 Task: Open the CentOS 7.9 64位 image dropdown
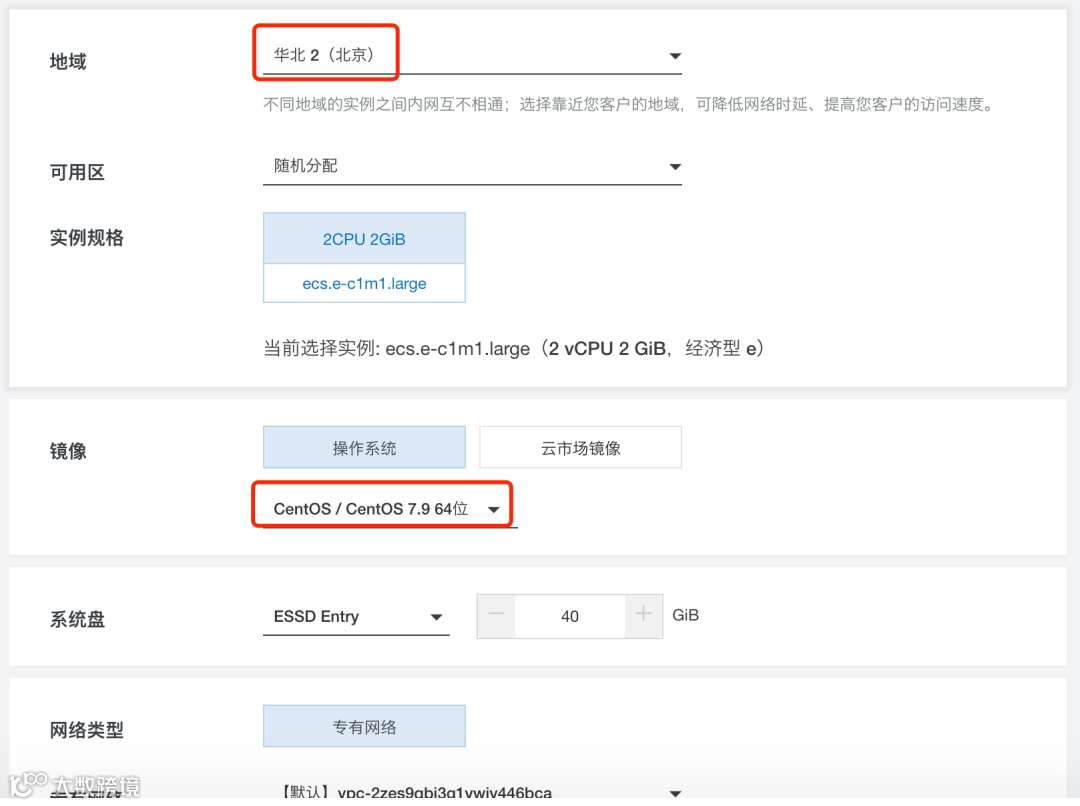(x=390, y=509)
